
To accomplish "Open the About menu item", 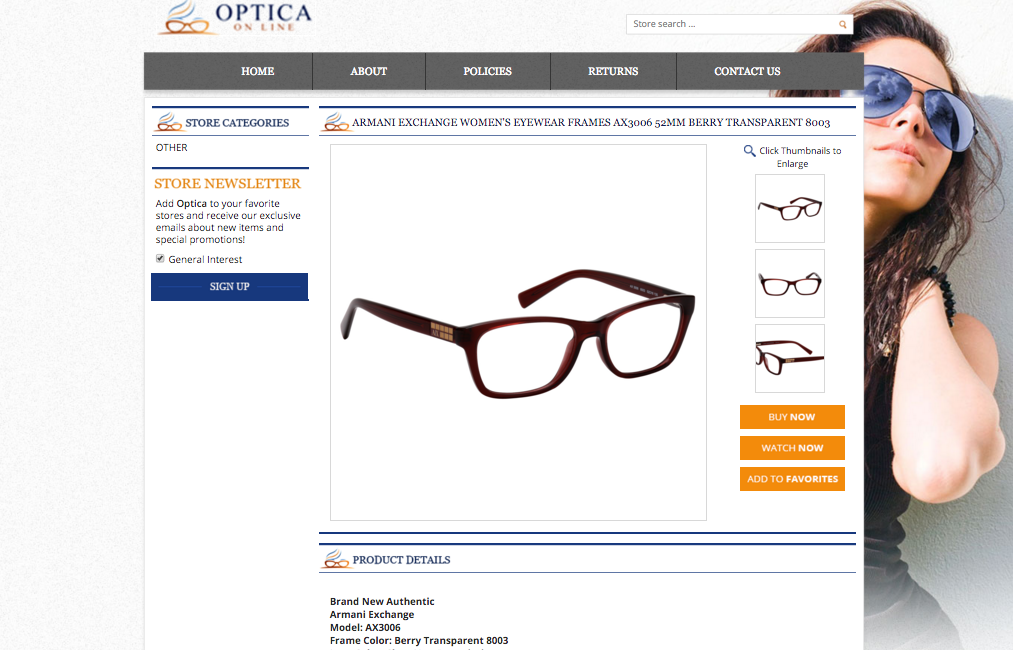I will (x=369, y=71).
